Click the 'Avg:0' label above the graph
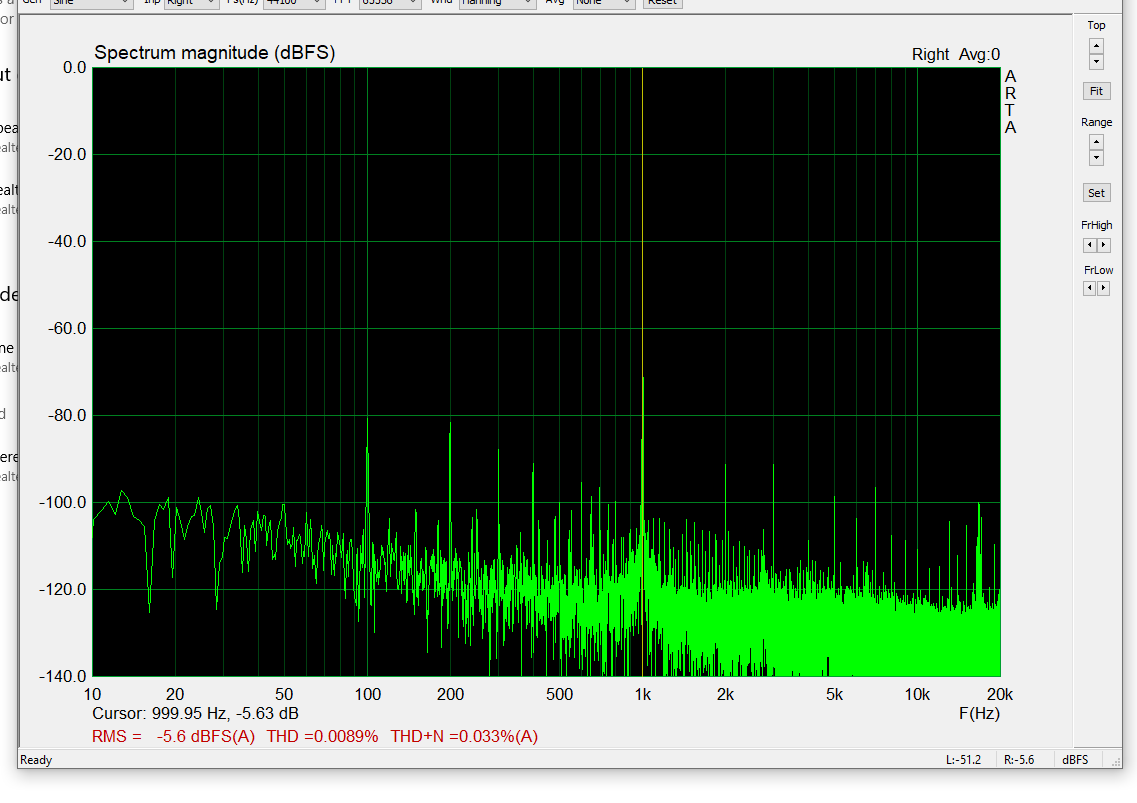 coord(980,54)
